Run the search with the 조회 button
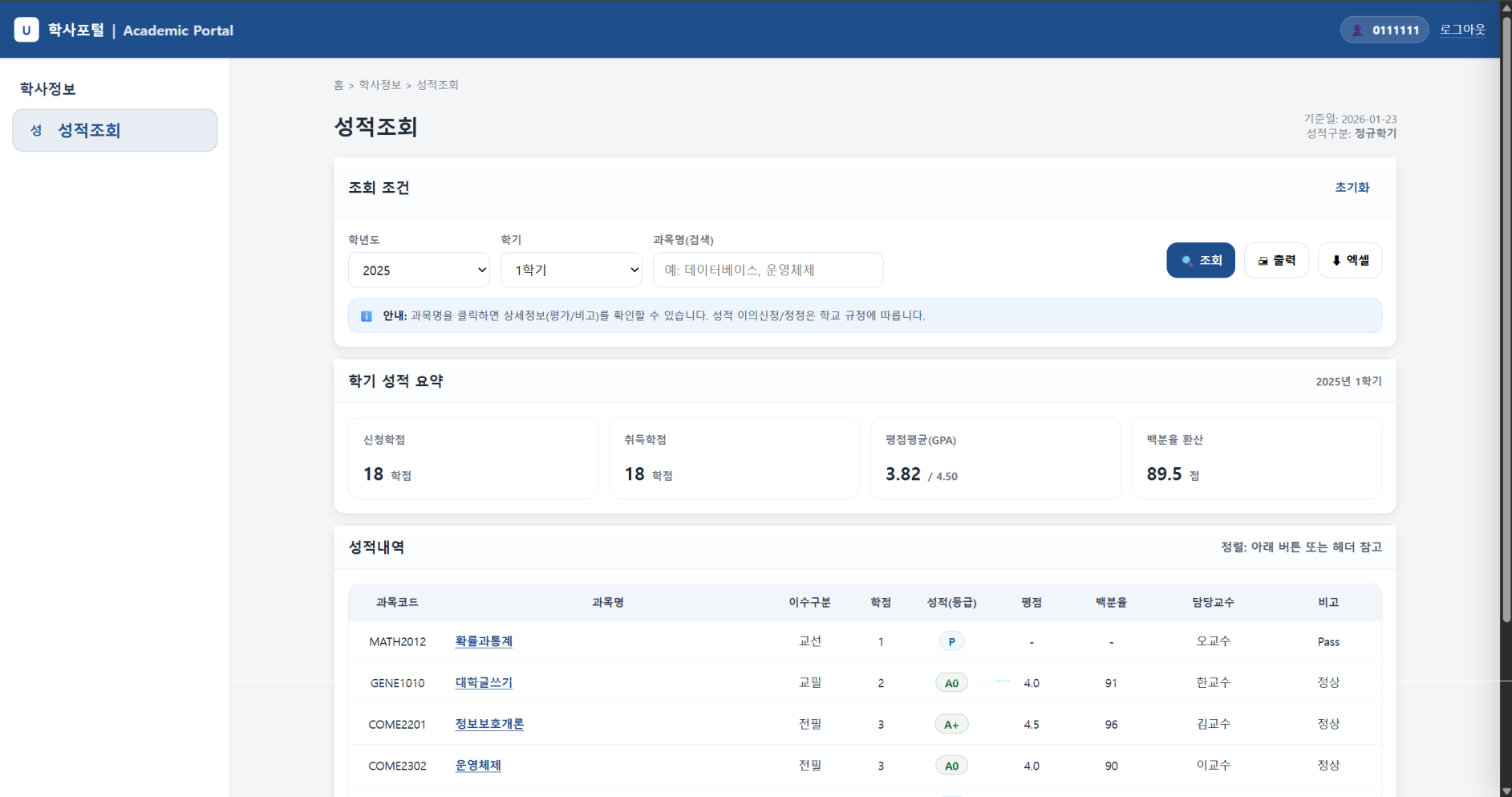1512x797 pixels. (x=1201, y=260)
